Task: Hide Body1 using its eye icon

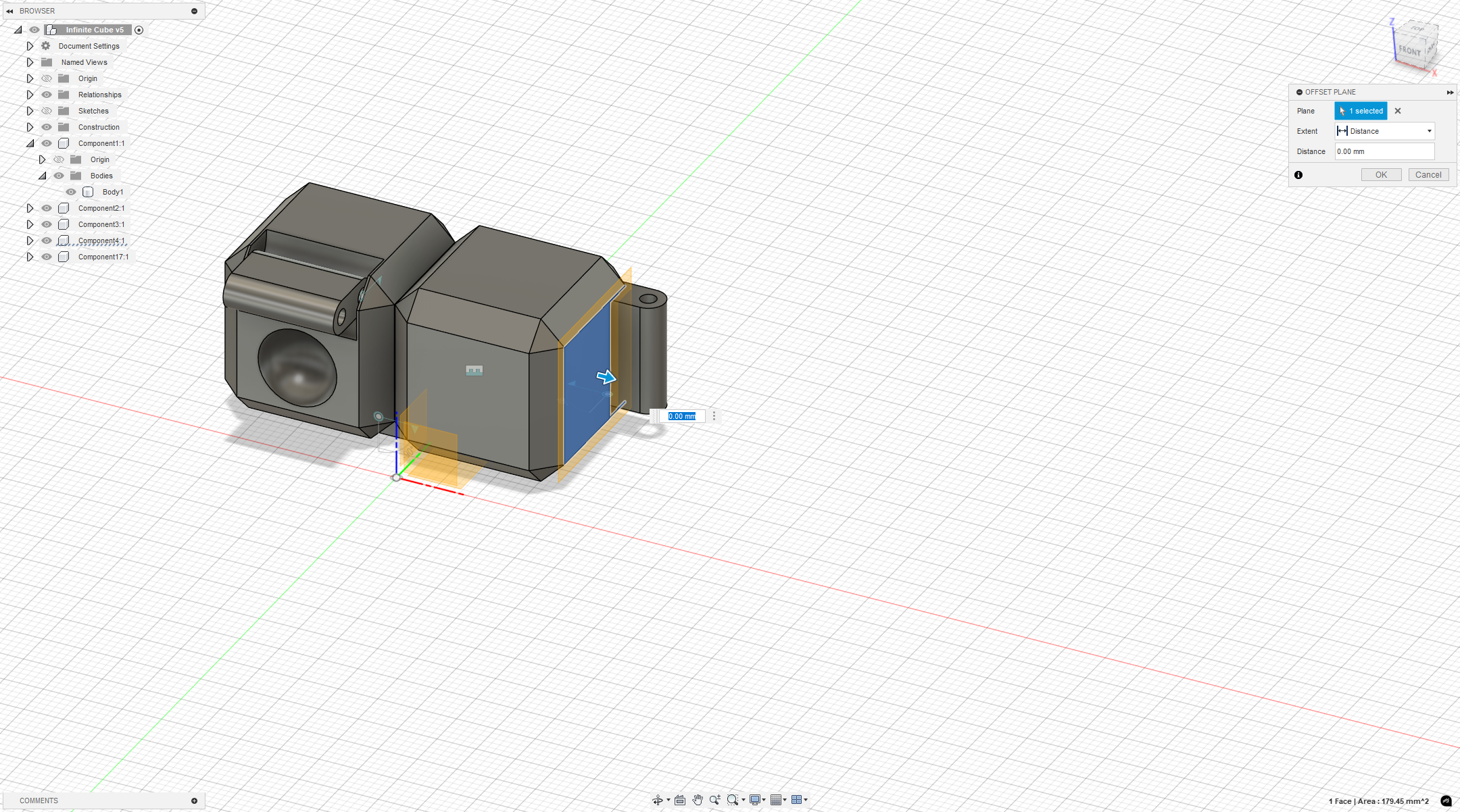Action: pyautogui.click(x=71, y=192)
